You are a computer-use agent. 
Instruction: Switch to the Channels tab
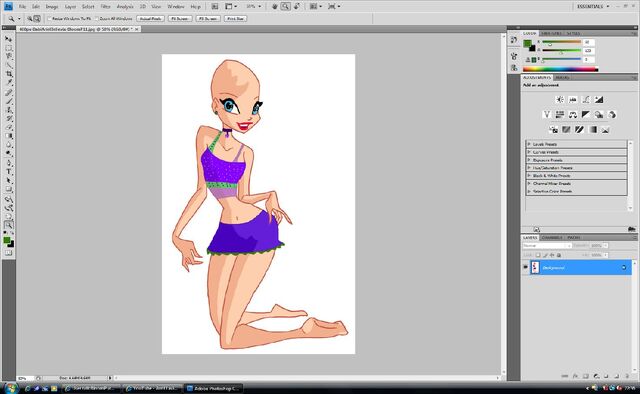pyautogui.click(x=552, y=238)
